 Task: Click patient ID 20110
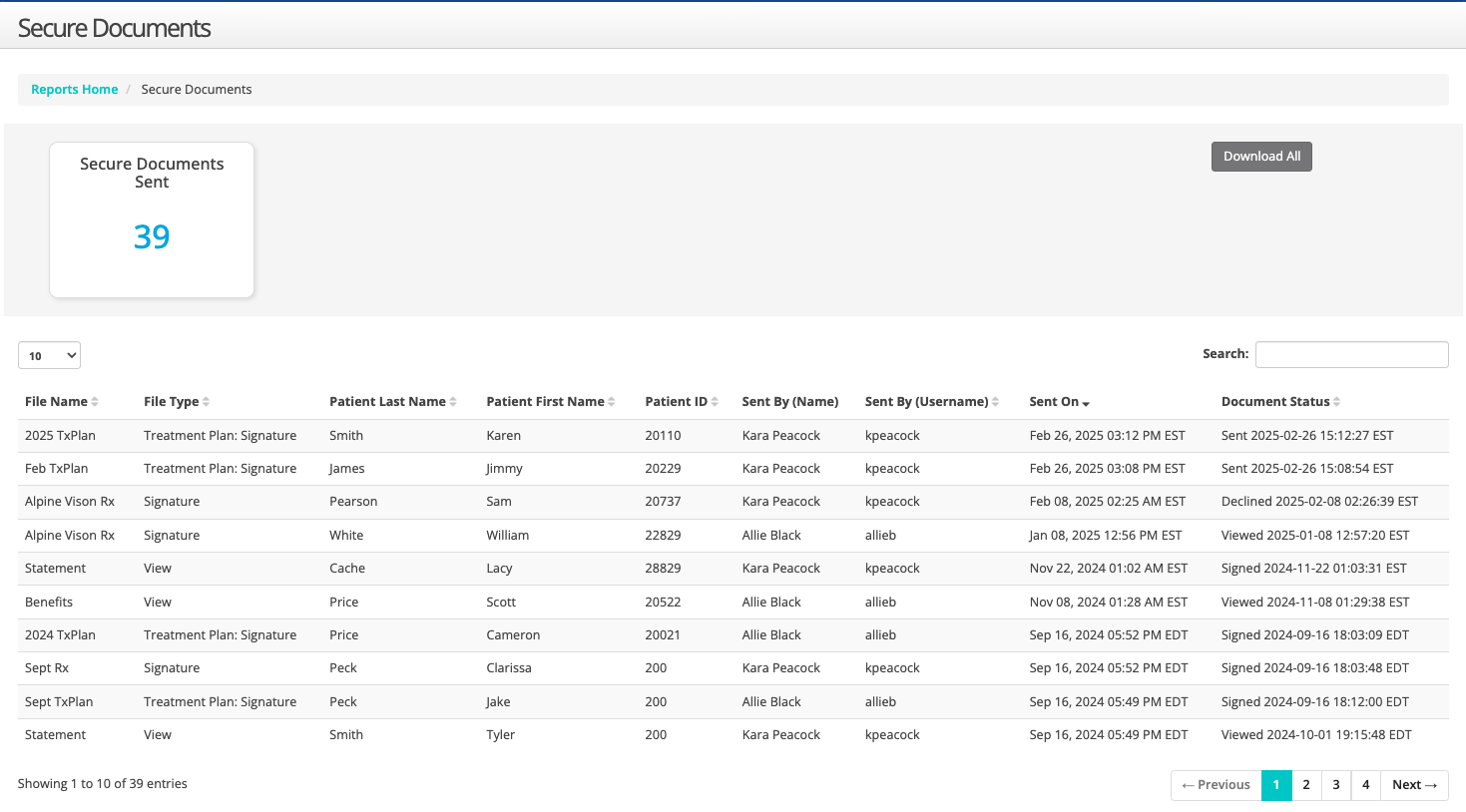(663, 436)
